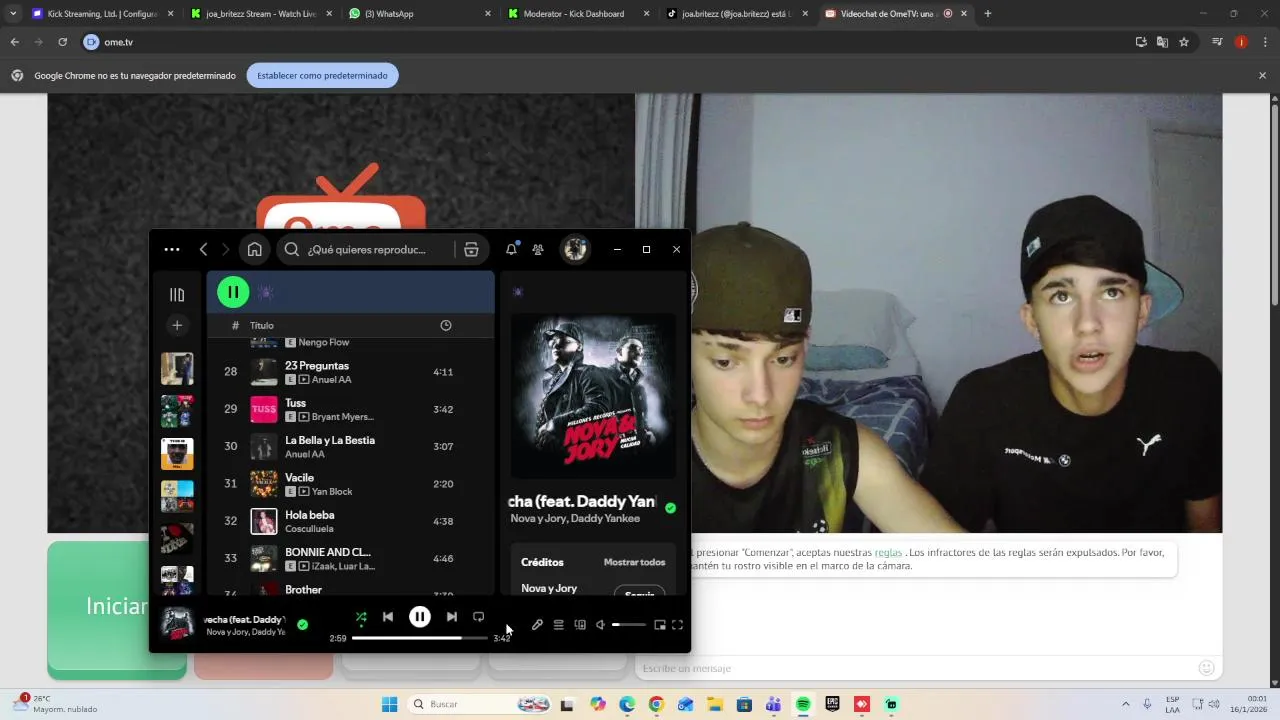Image resolution: width=1280 pixels, height=720 pixels.
Task: Click Mostrar todos in Créditos
Action: pyautogui.click(x=634, y=562)
